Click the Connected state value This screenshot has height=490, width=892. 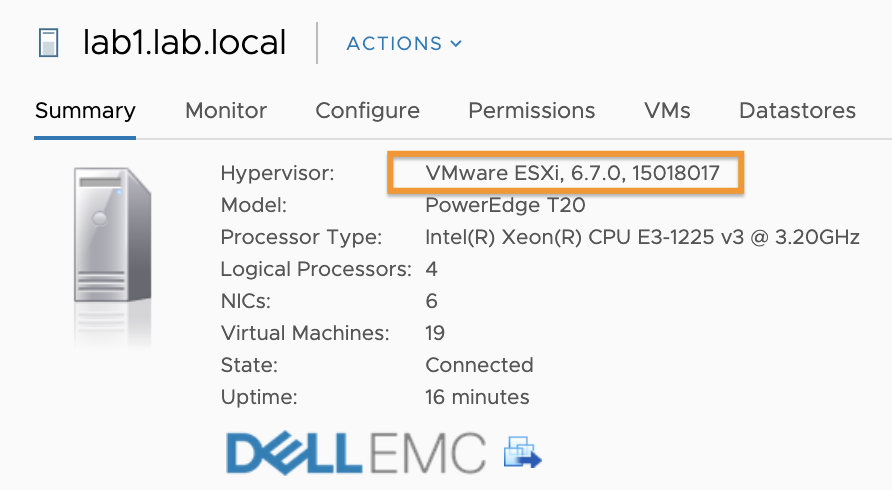(479, 365)
